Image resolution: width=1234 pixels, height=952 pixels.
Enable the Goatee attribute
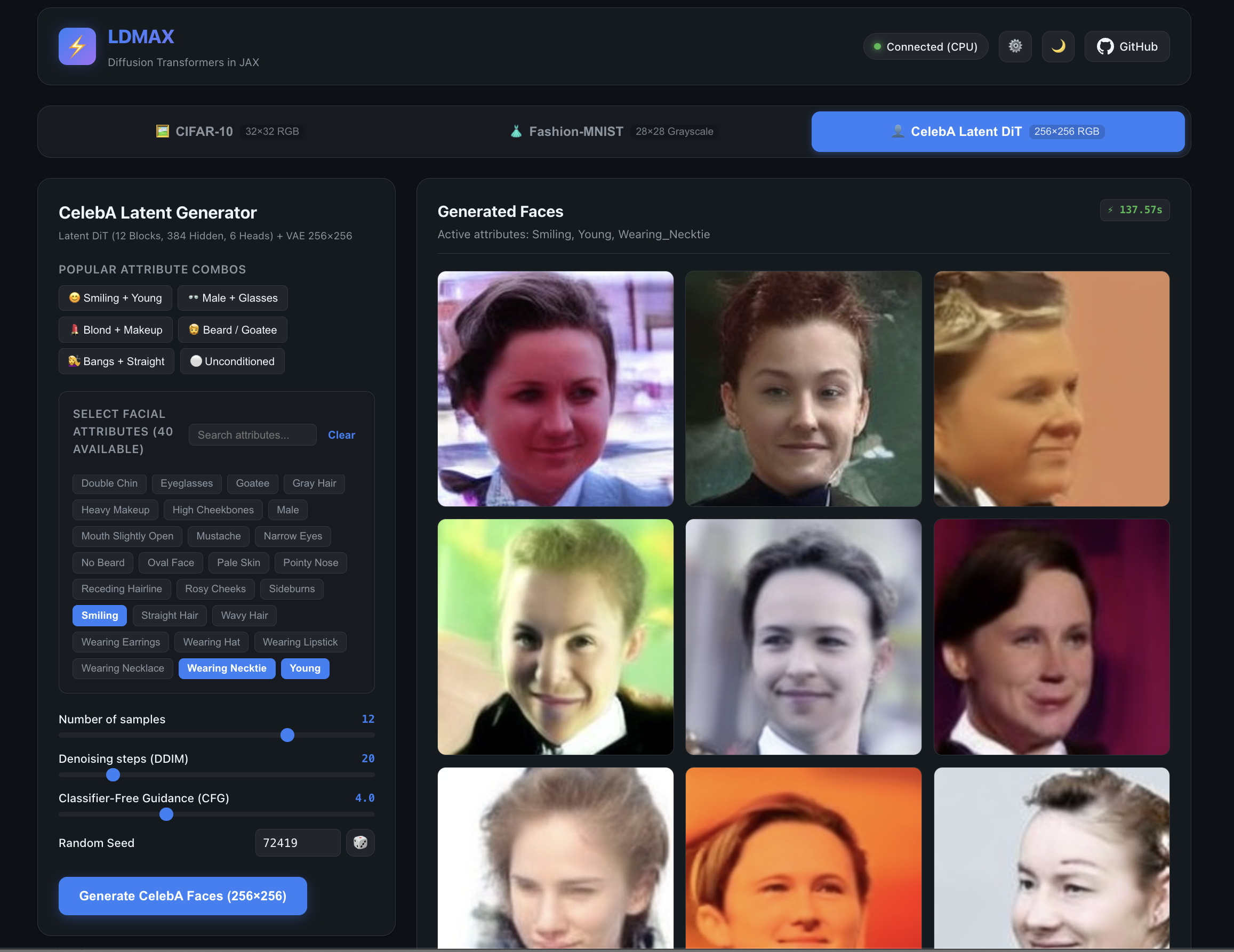[253, 483]
